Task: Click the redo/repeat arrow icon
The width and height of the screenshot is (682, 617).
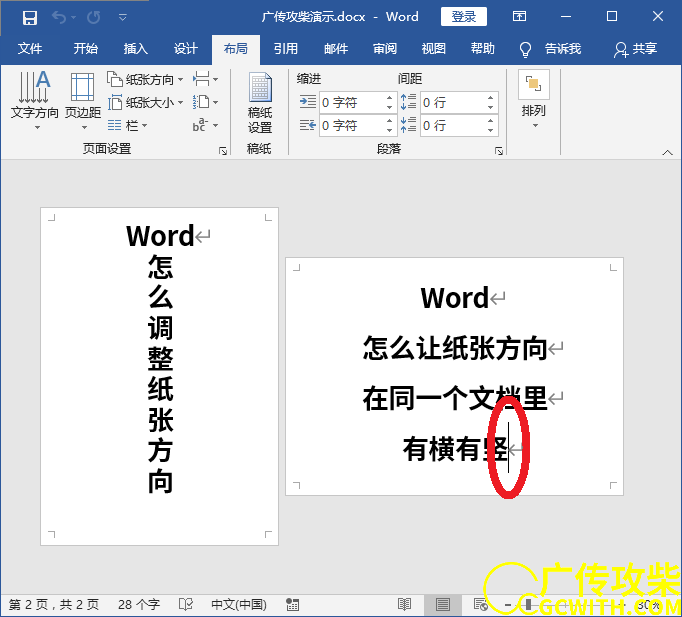Action: coord(94,18)
